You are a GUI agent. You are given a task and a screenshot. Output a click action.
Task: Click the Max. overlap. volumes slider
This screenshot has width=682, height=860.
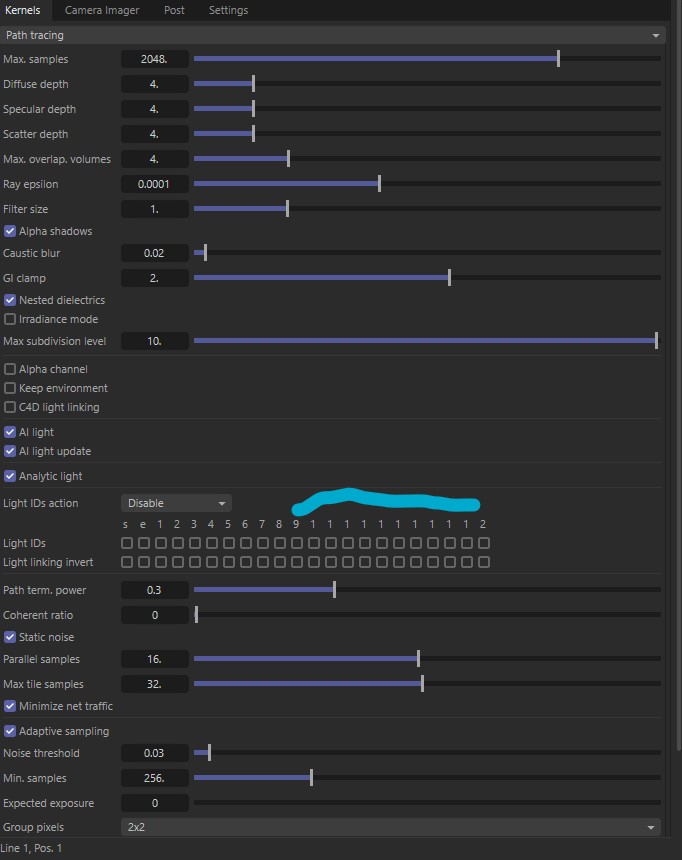pos(427,159)
